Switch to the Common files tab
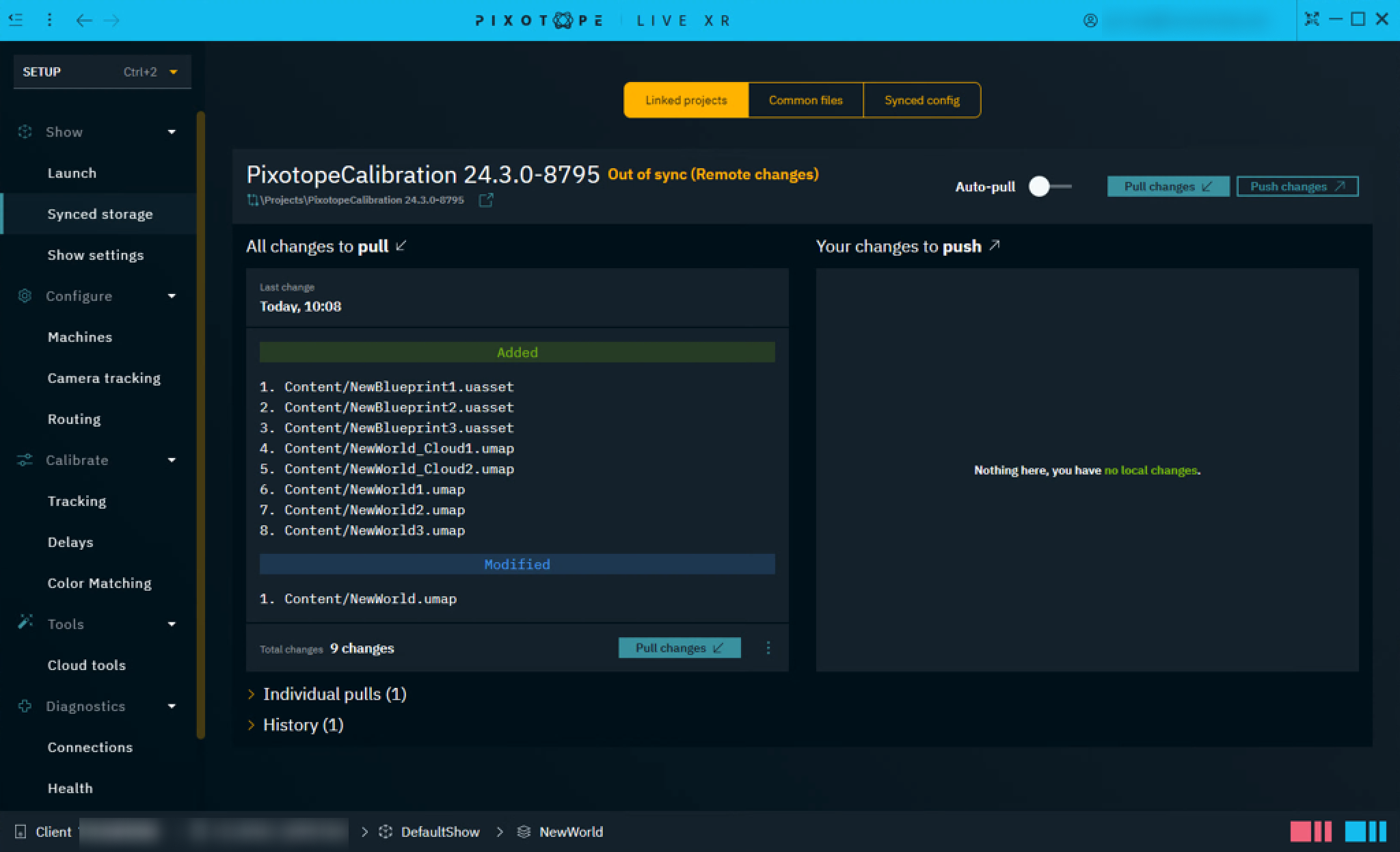Image resolution: width=1400 pixels, height=852 pixels. (805, 101)
